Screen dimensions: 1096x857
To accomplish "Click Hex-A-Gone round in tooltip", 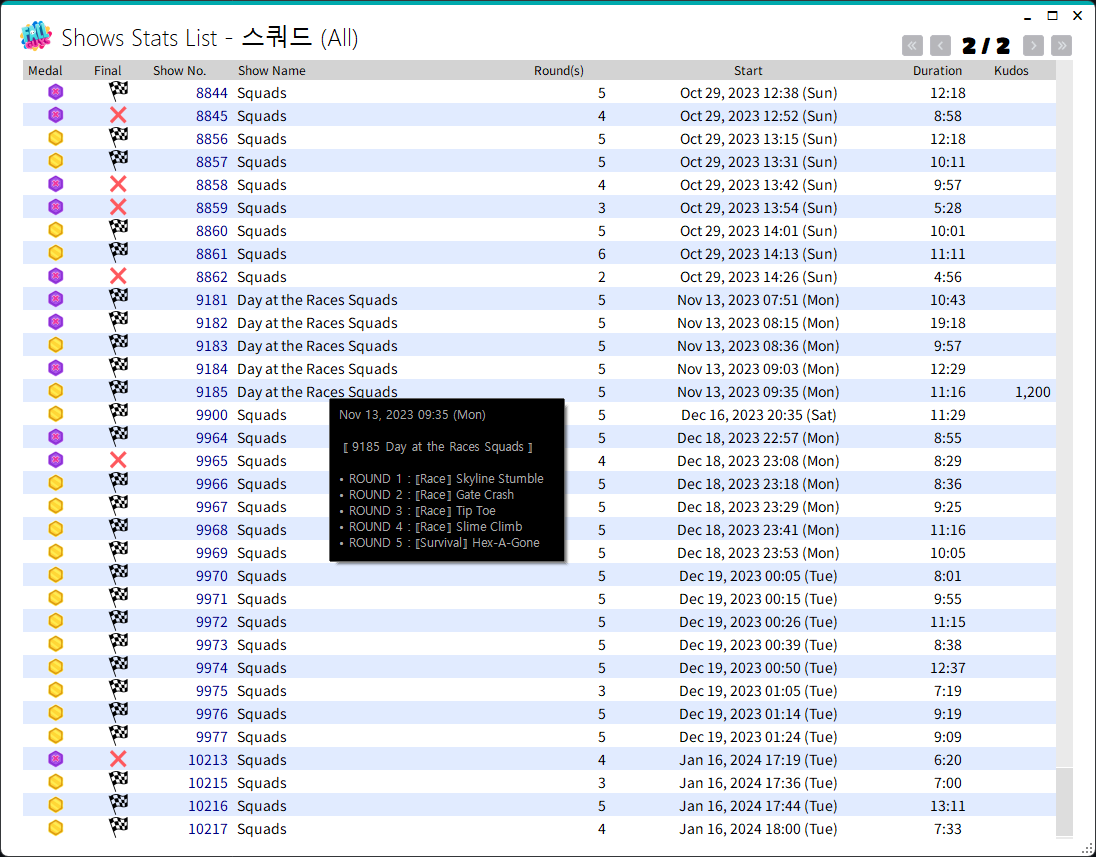I will 505,542.
